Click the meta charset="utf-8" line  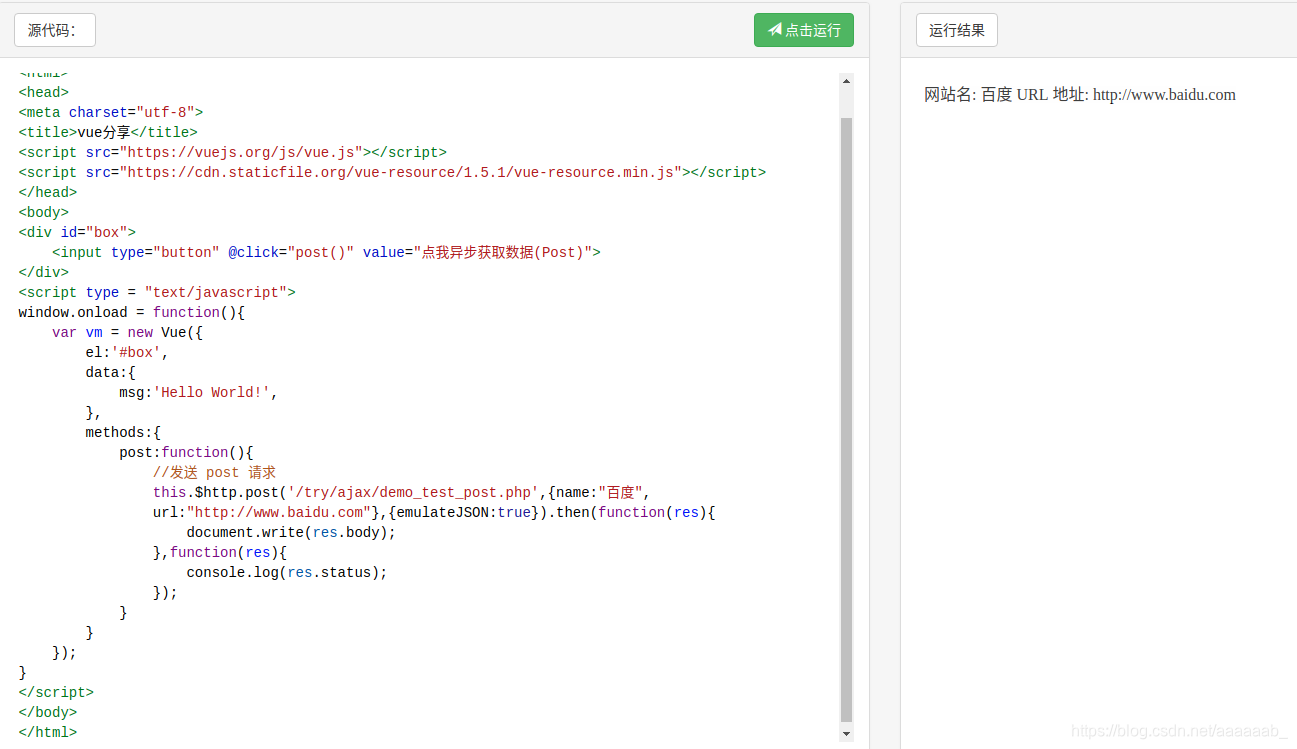(111, 112)
